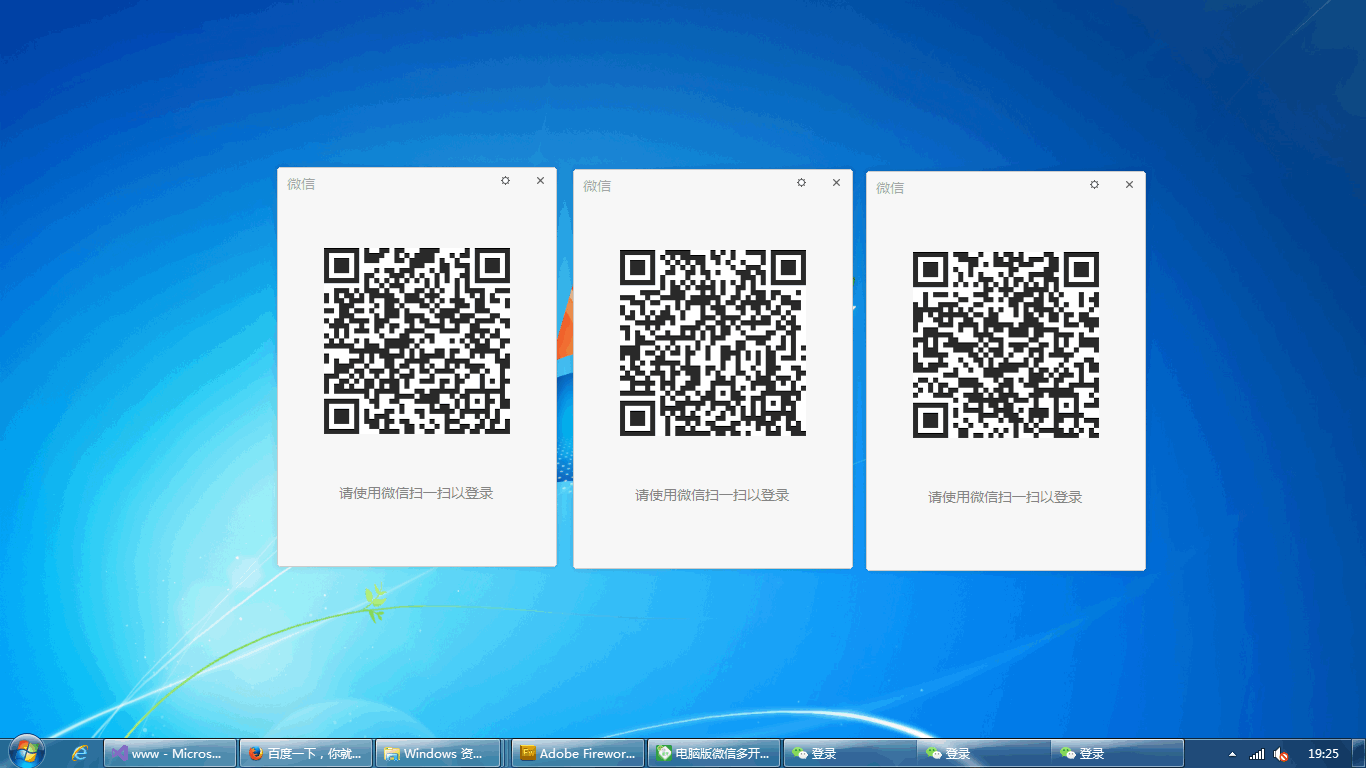This screenshot has height=768, width=1366.
Task: Open the network signal tray icon
Action: click(x=1257, y=754)
